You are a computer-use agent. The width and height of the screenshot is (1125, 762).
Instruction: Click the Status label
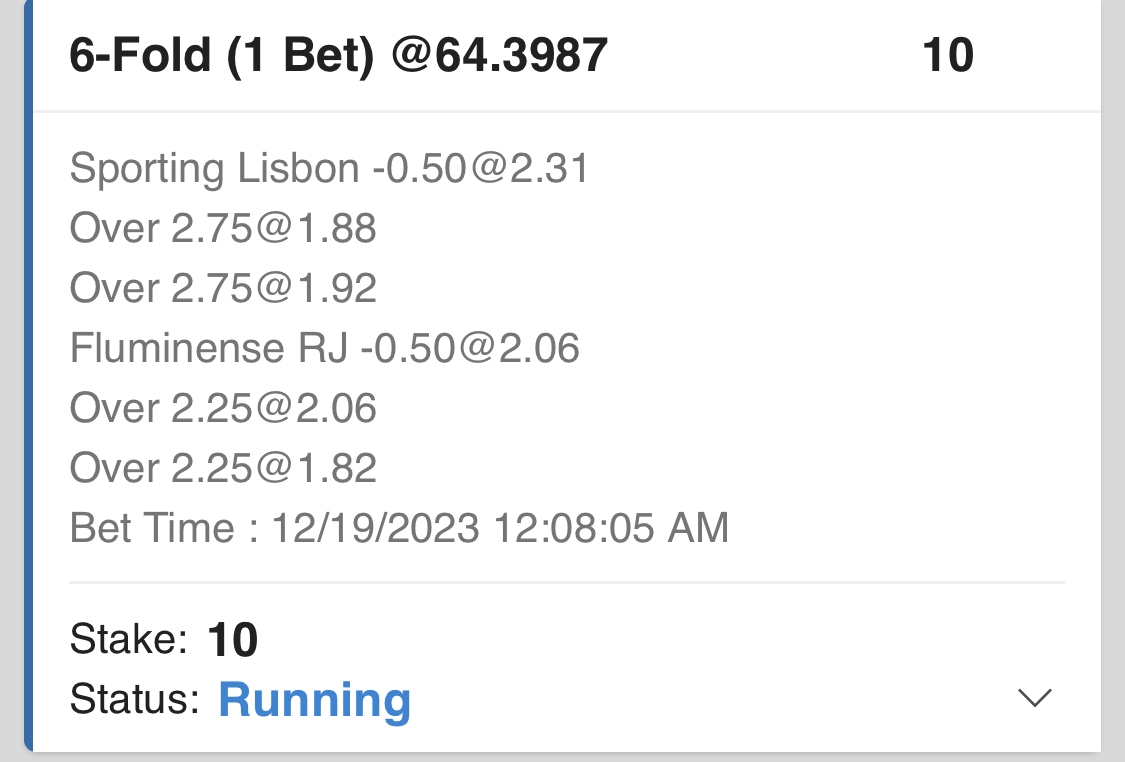pos(135,699)
